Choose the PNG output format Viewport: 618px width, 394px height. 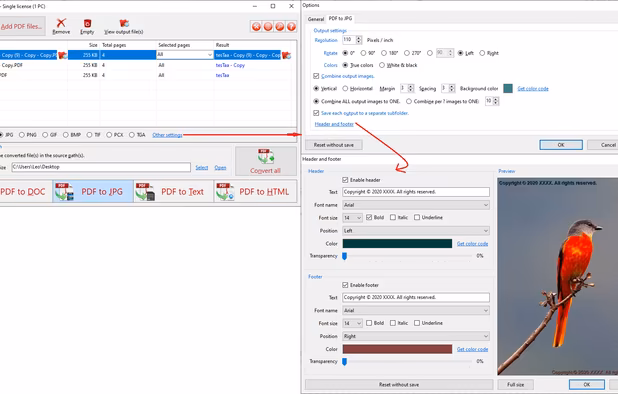[x=22, y=135]
